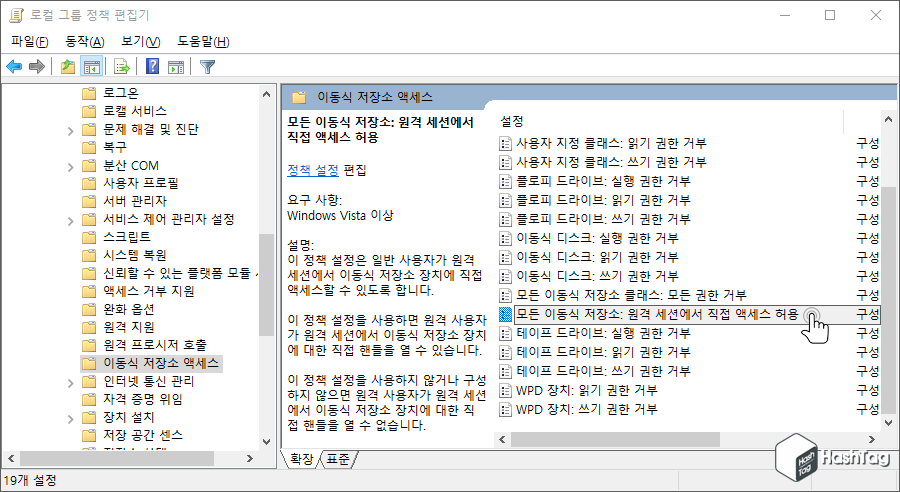This screenshot has height=492, width=900.
Task: Click tree pane horizontal scrollbar right arrow
Action: tap(250, 459)
